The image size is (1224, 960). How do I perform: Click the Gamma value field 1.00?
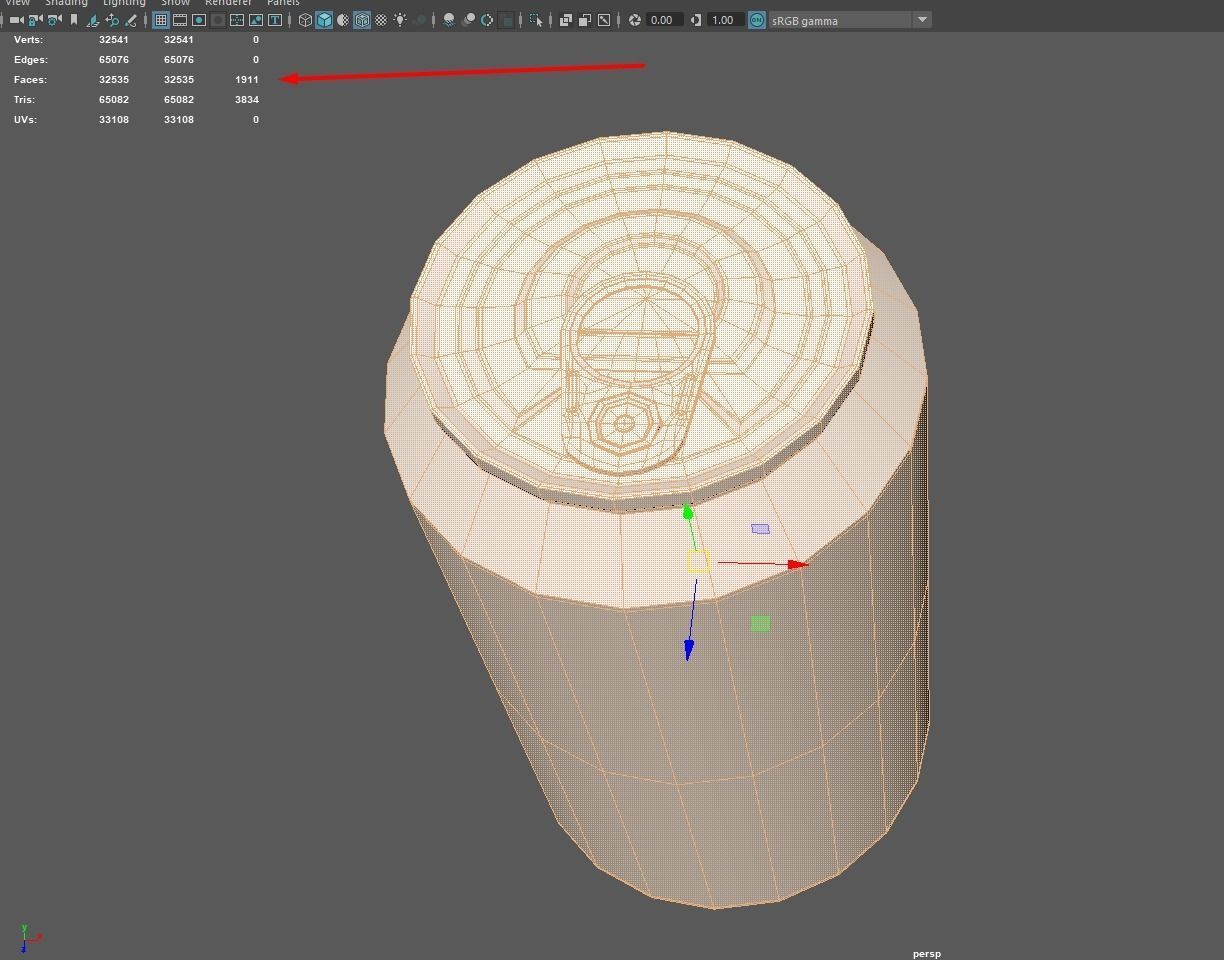coord(726,20)
